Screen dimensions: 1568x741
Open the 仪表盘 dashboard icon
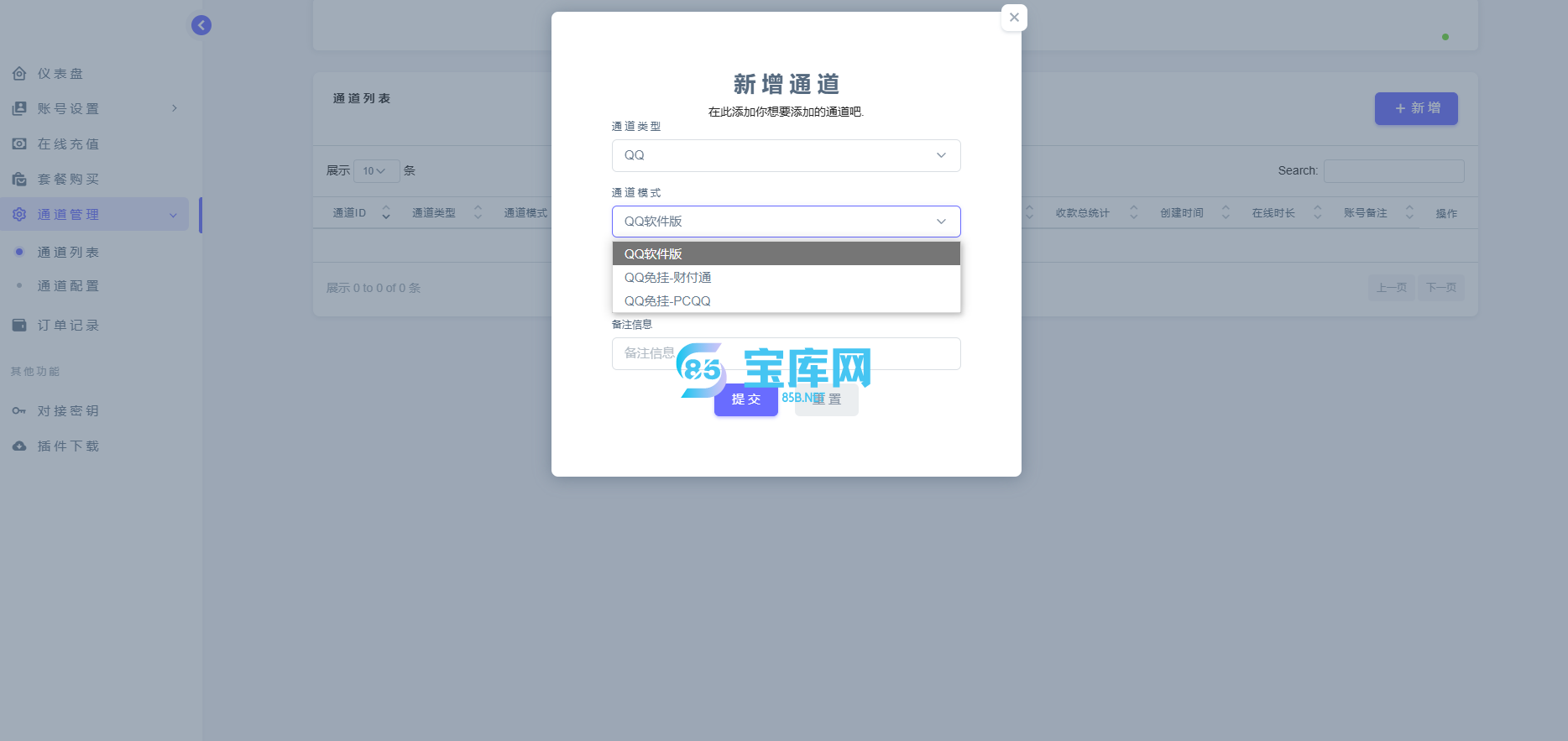click(x=19, y=74)
